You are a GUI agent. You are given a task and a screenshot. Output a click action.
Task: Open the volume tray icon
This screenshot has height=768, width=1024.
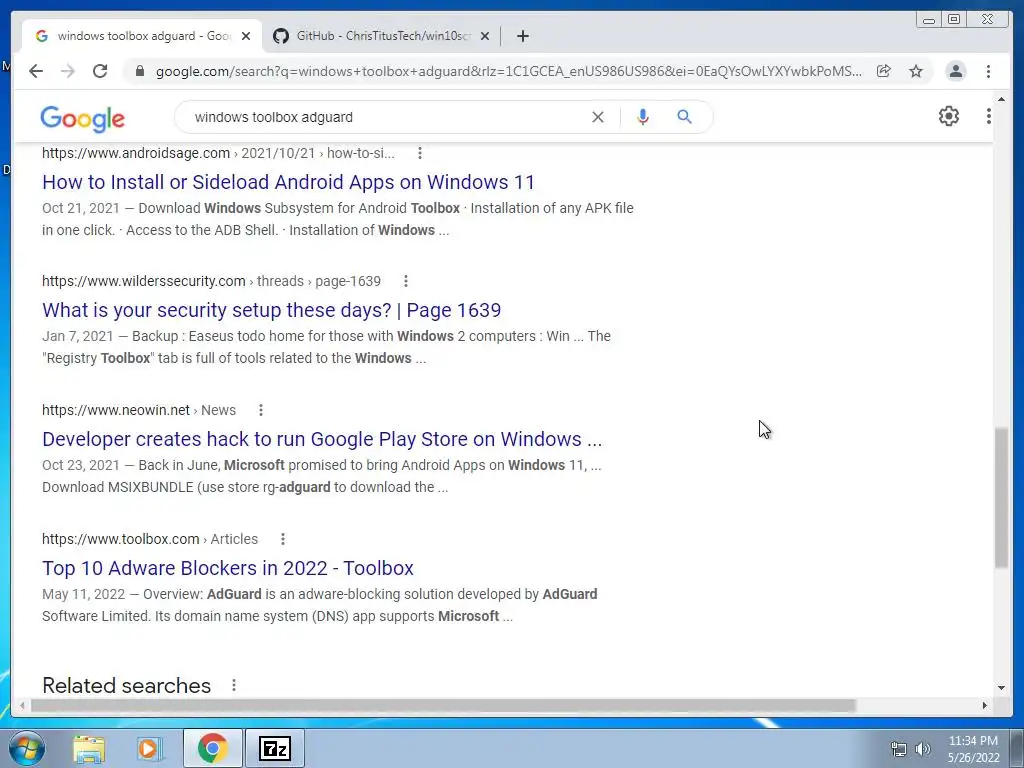[922, 749]
